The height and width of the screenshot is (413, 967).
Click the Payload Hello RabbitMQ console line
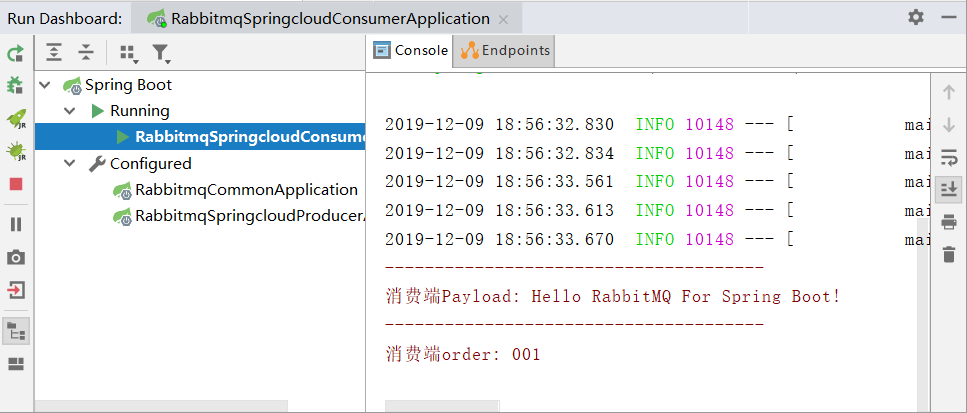[613, 296]
